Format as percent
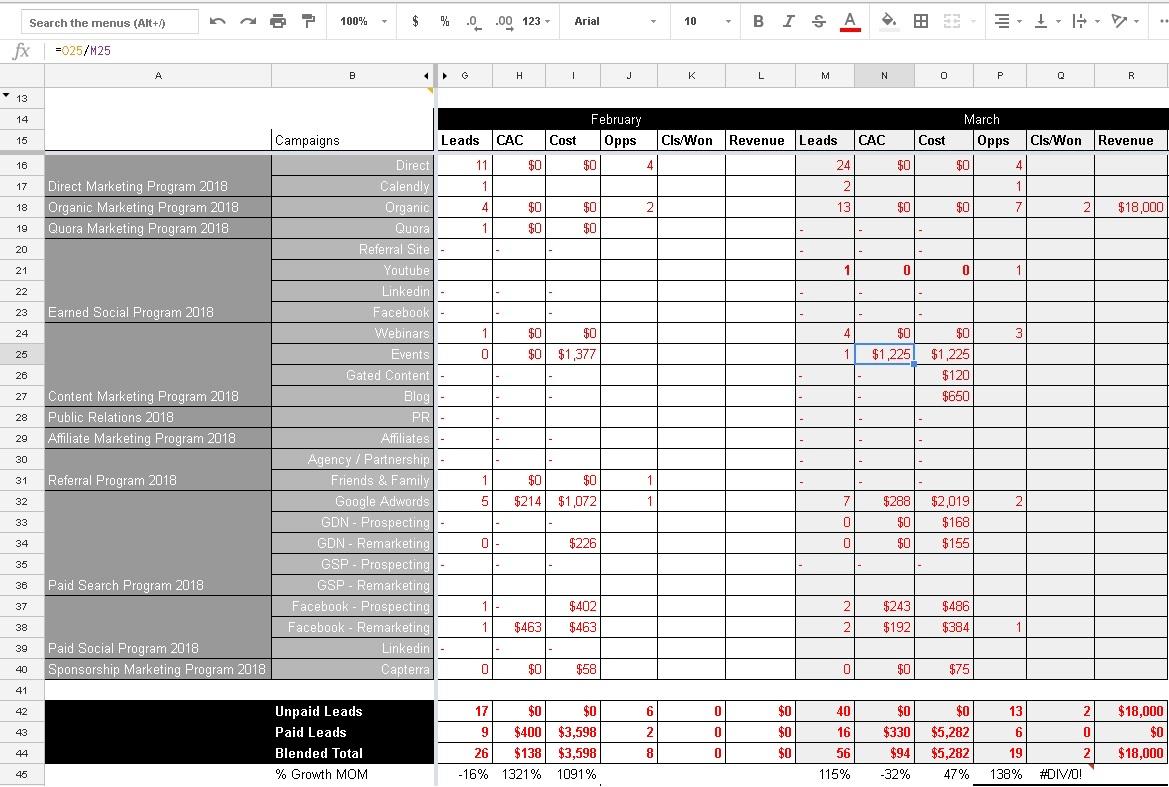 click(x=444, y=22)
